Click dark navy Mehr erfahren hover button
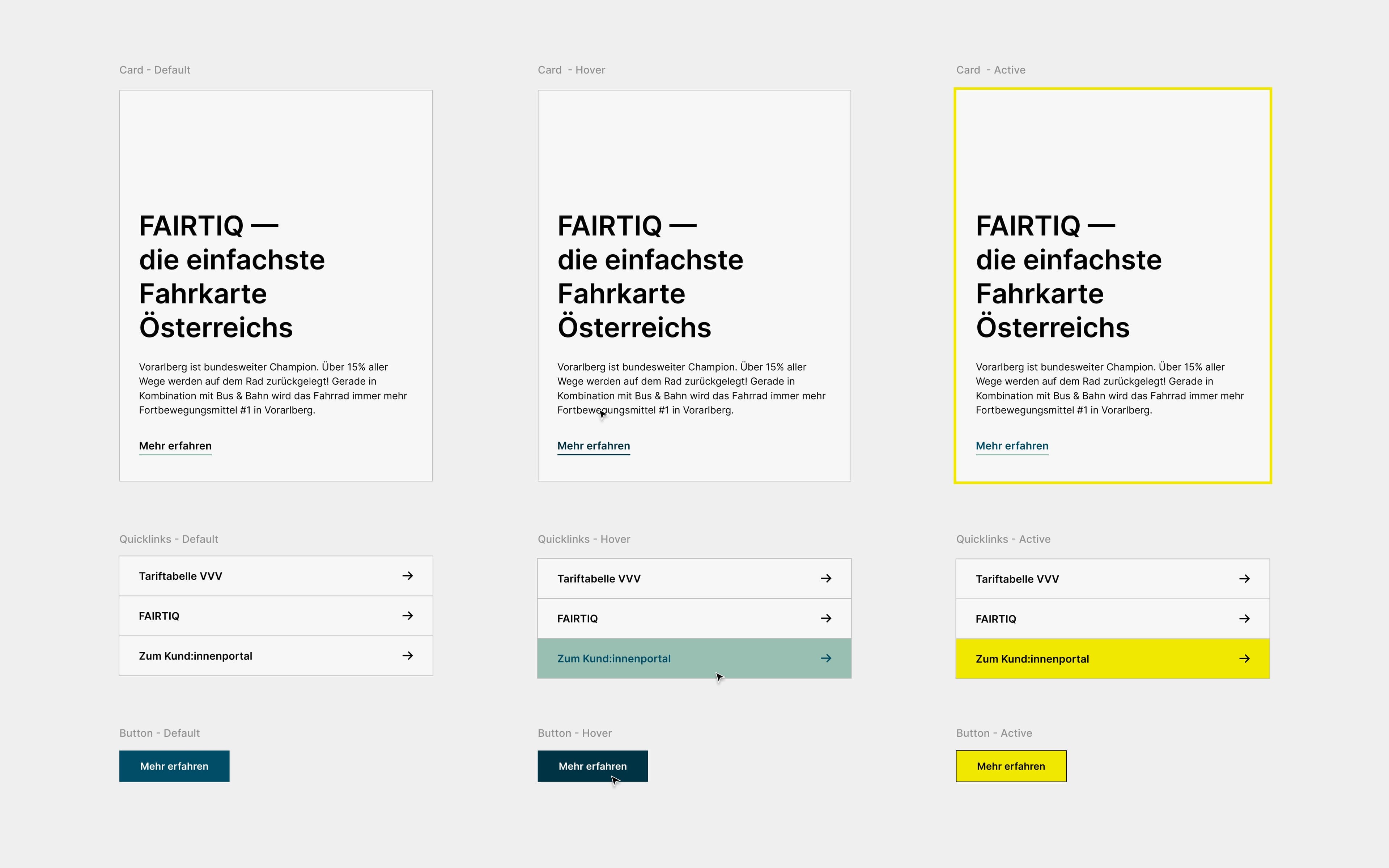The height and width of the screenshot is (868, 1389). [593, 766]
